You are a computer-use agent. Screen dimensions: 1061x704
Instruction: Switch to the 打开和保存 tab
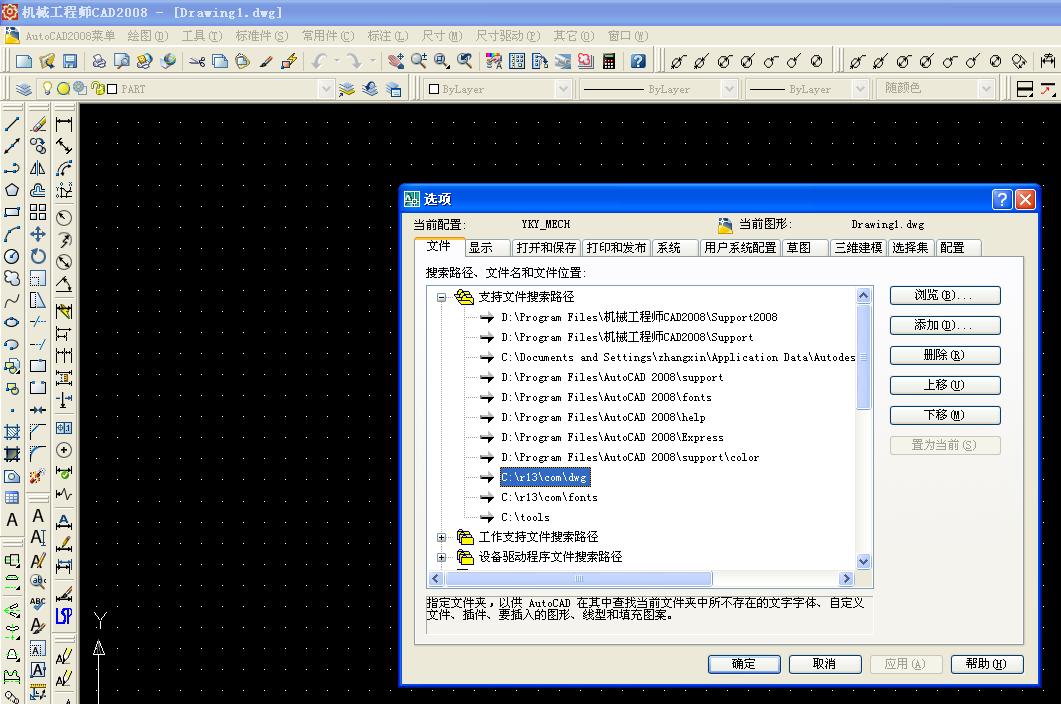pos(546,248)
